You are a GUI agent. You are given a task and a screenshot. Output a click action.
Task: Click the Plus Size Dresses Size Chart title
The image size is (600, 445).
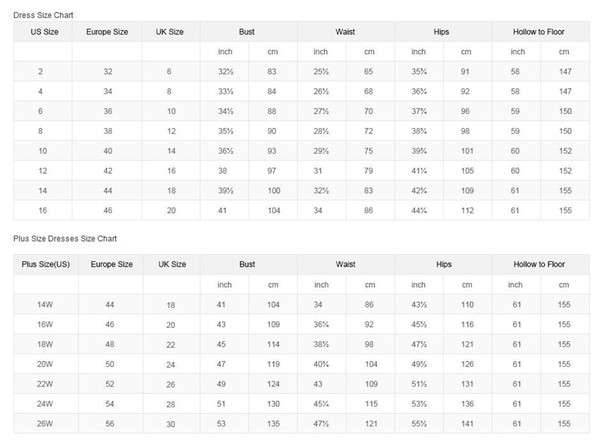[x=65, y=238]
